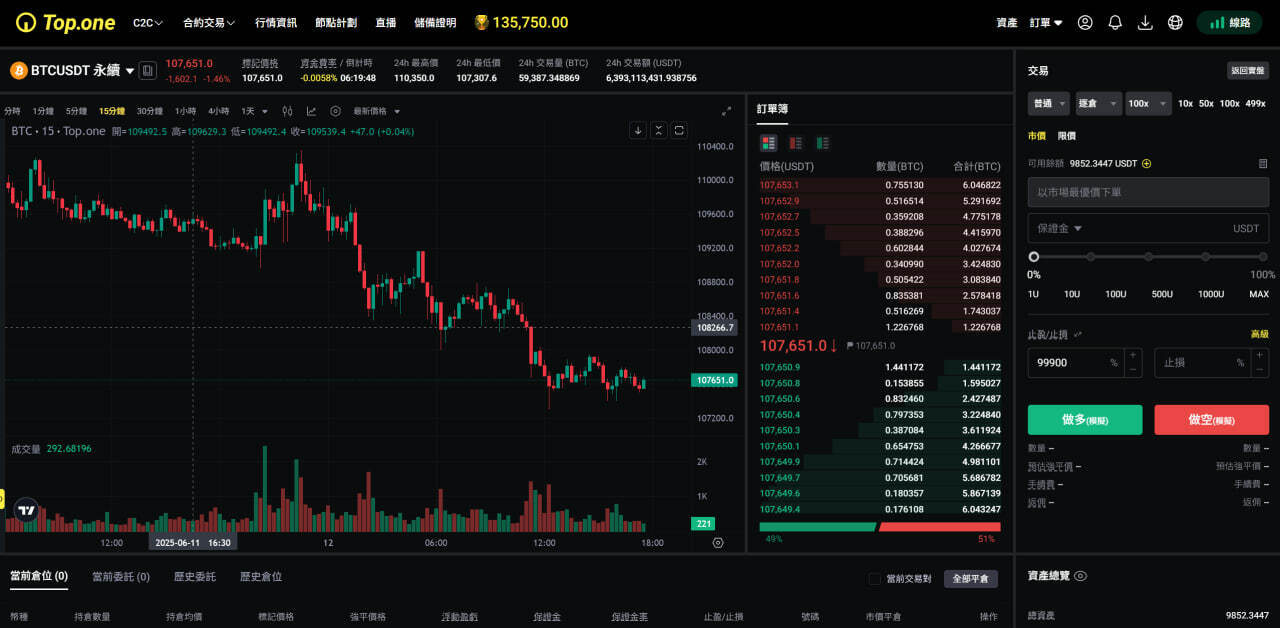
Task: Click the down-arrow chart legend button
Action: point(638,130)
